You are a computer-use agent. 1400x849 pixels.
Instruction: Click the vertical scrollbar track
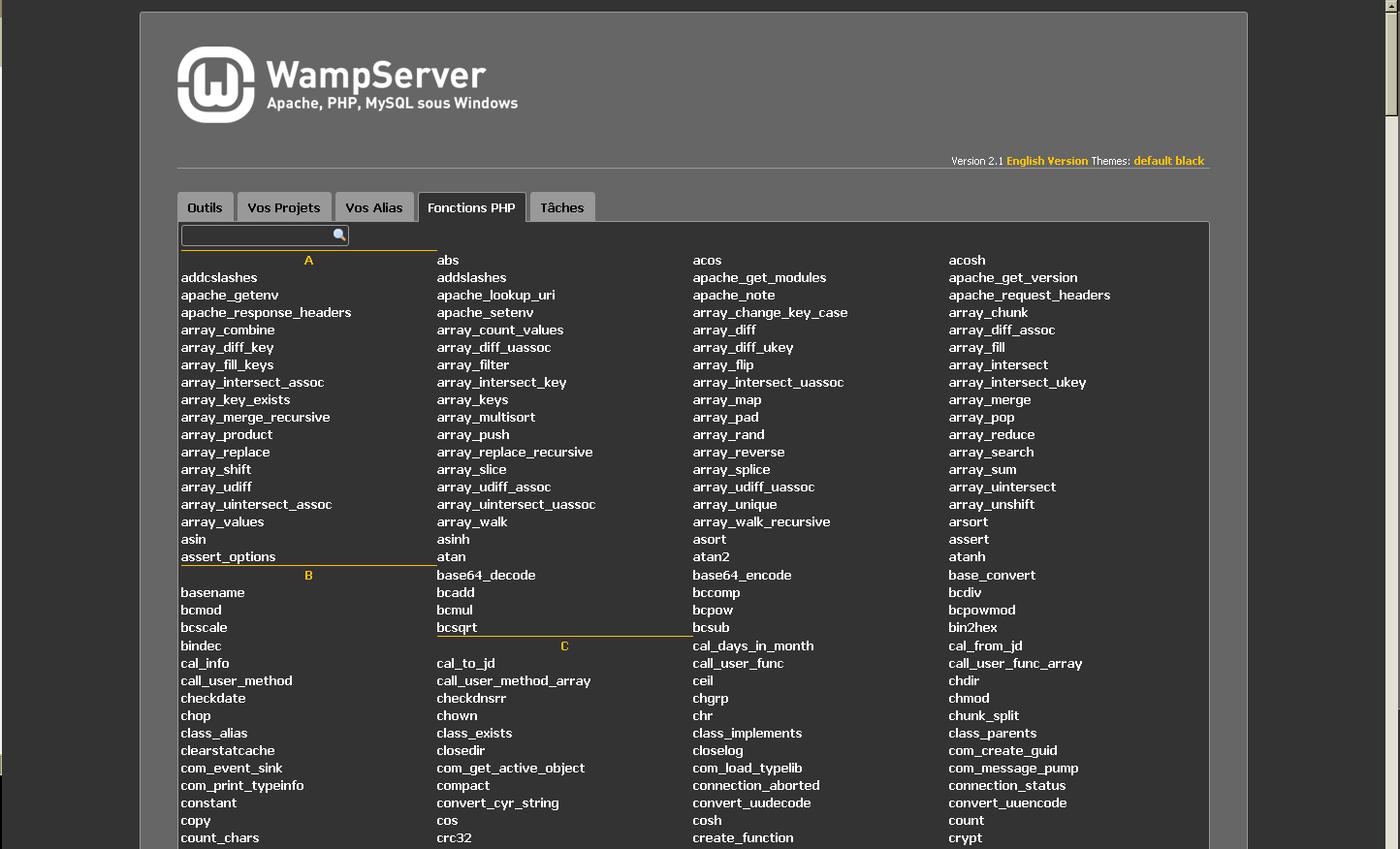[1392, 485]
